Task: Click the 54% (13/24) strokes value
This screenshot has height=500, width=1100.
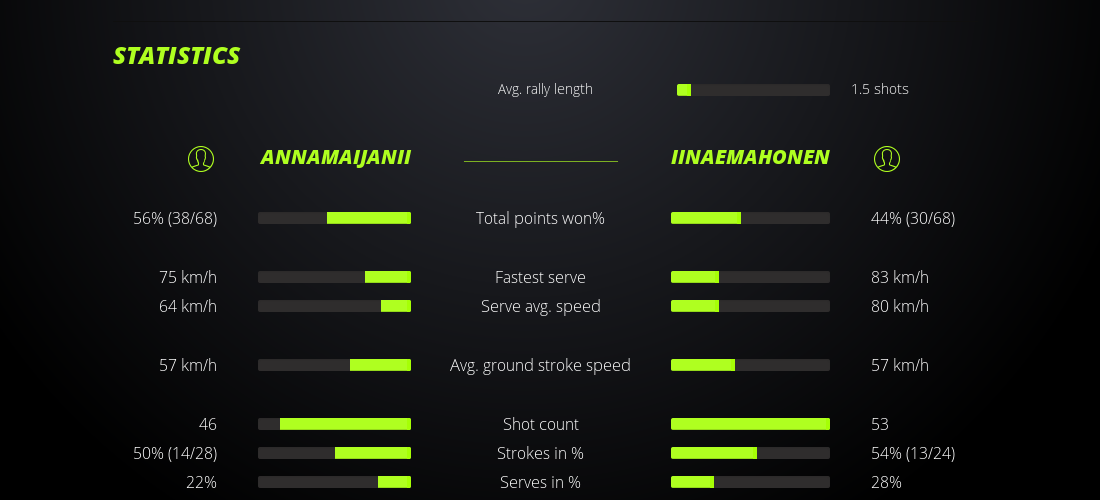Action: point(913,453)
